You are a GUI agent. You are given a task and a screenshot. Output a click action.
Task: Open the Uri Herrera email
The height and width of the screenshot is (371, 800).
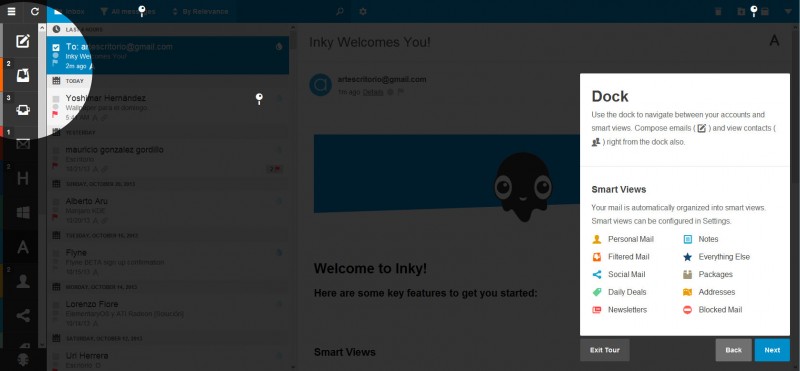click(x=168, y=358)
